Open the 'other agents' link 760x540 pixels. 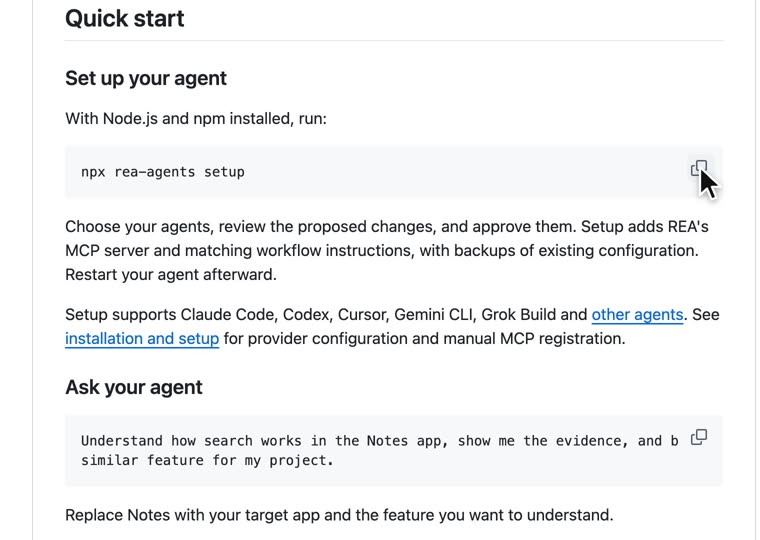637,315
